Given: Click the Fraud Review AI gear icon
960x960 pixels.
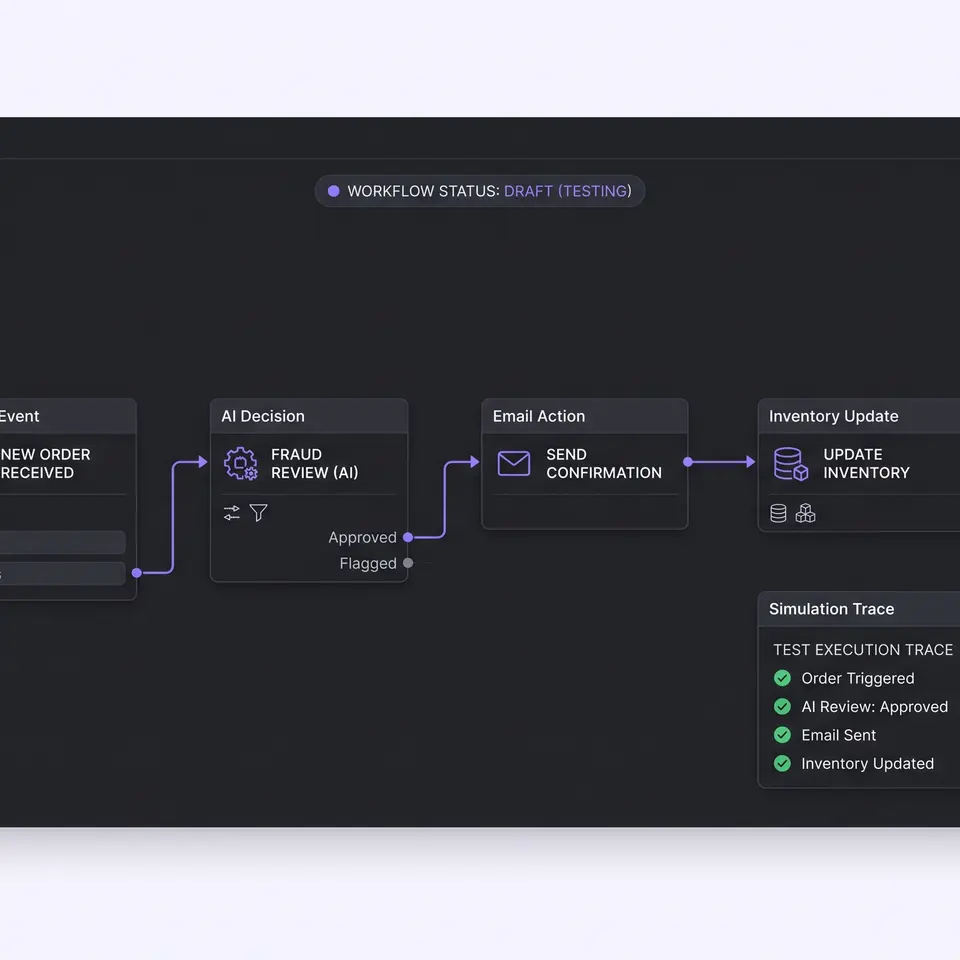Looking at the screenshot, I should point(241,463).
